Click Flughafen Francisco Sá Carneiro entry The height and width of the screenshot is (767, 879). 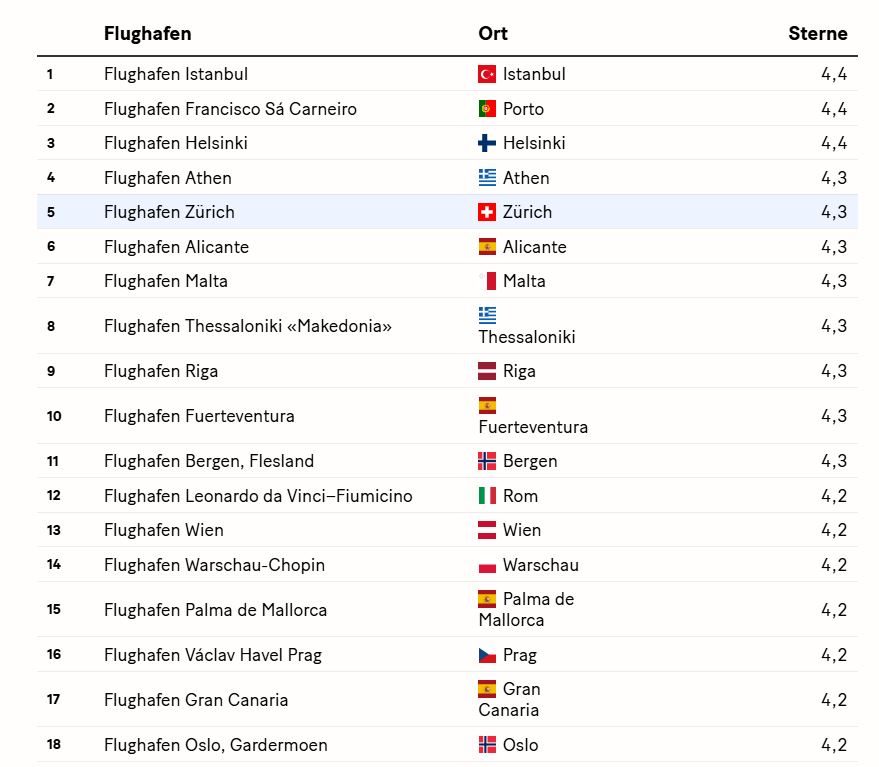230,109
